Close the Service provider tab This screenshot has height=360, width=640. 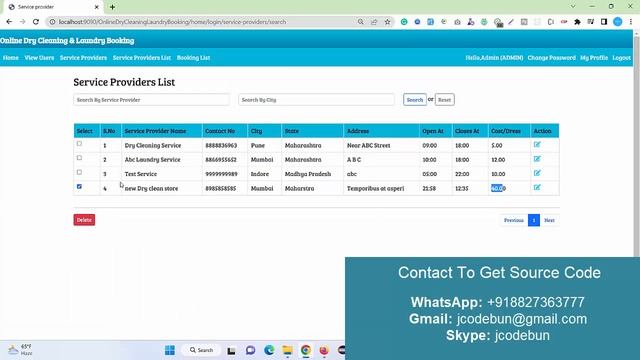tap(97, 7)
